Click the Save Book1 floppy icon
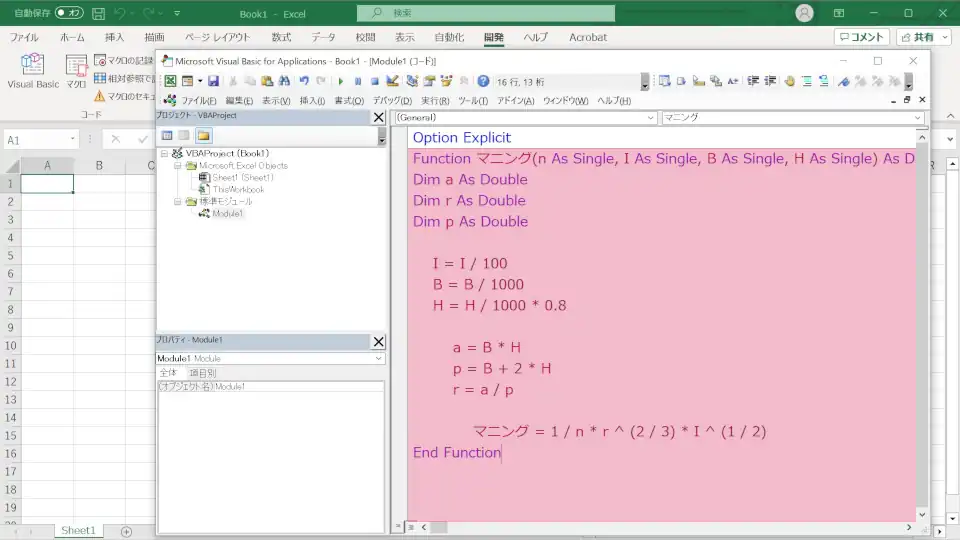The width and height of the screenshot is (960, 540). coord(213,81)
